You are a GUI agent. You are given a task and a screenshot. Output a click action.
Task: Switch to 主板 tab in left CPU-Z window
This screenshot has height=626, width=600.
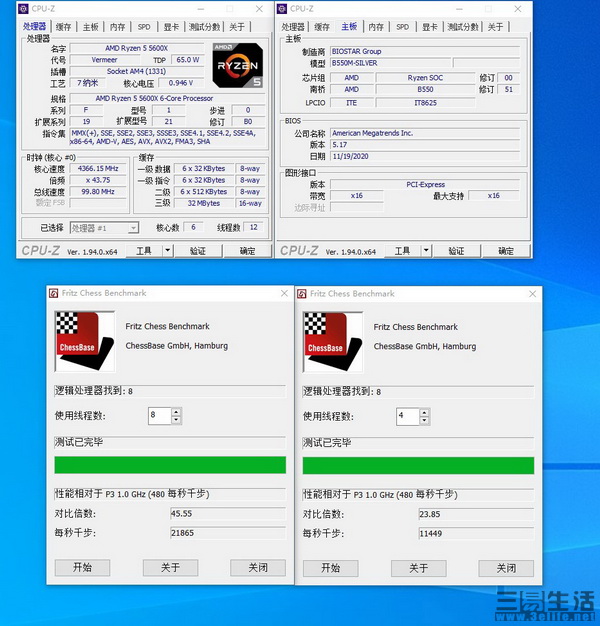pos(91,27)
